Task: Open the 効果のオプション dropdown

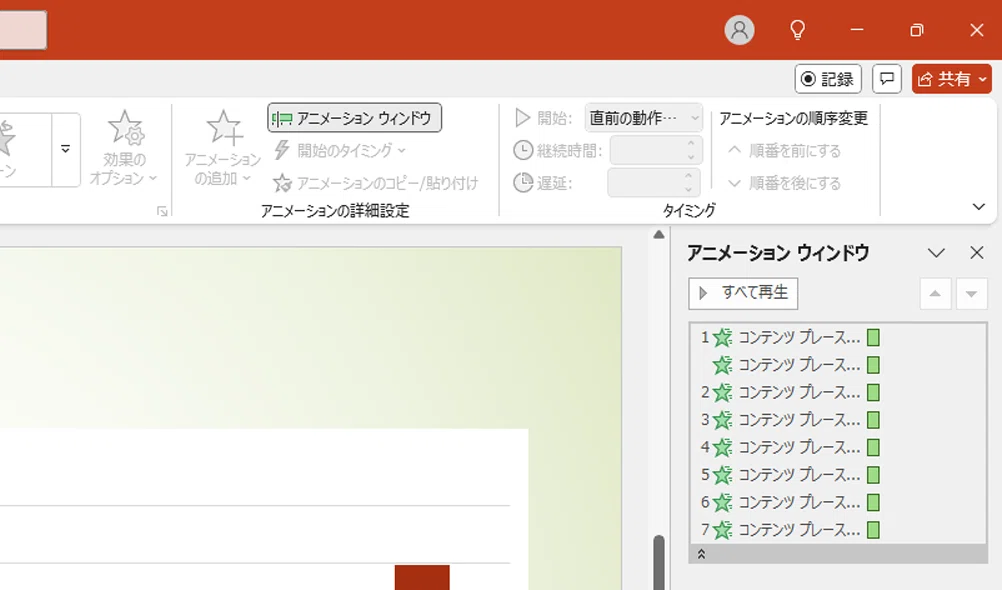Action: tap(124, 148)
